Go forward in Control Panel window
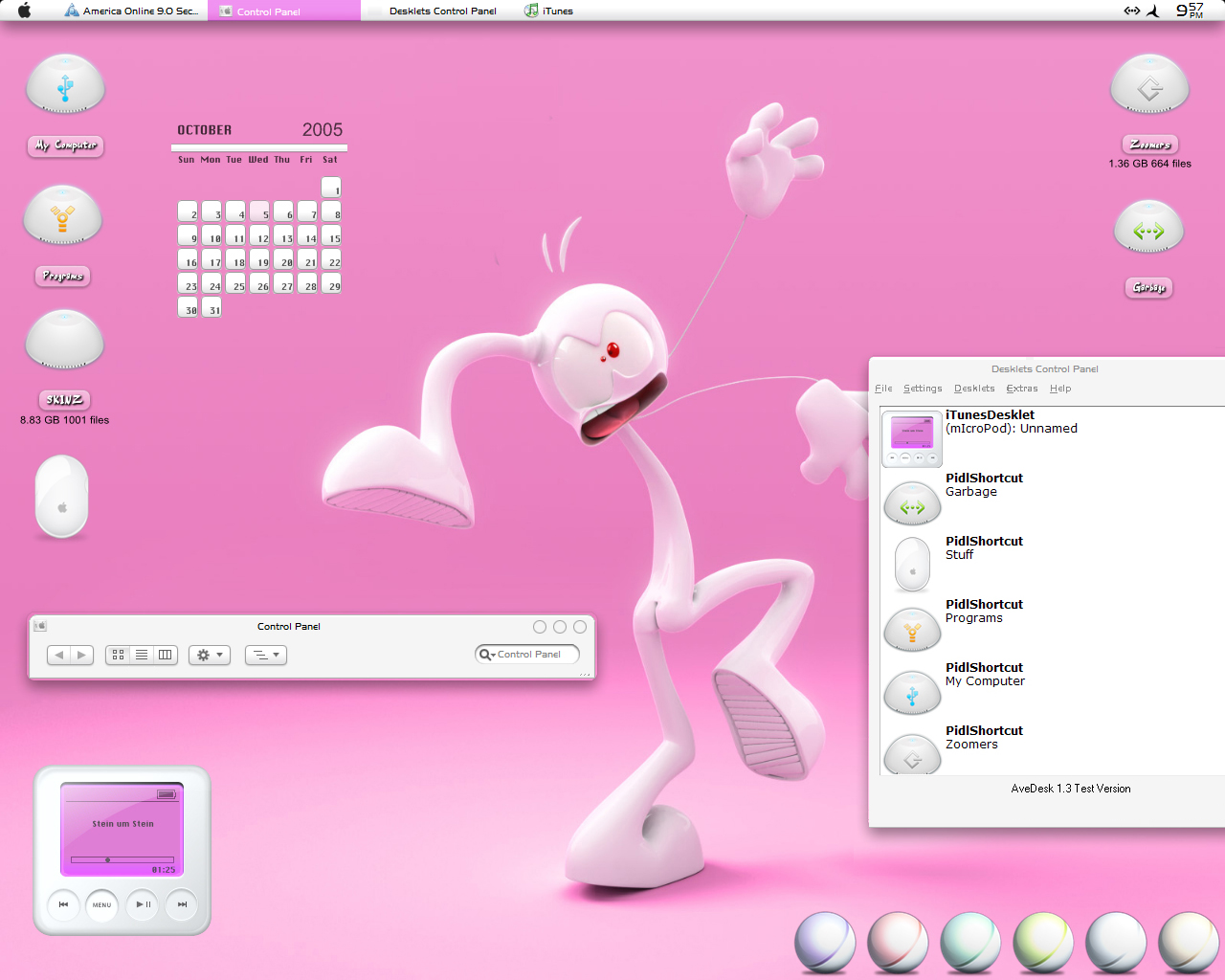This screenshot has height=980, width=1225. coord(81,655)
